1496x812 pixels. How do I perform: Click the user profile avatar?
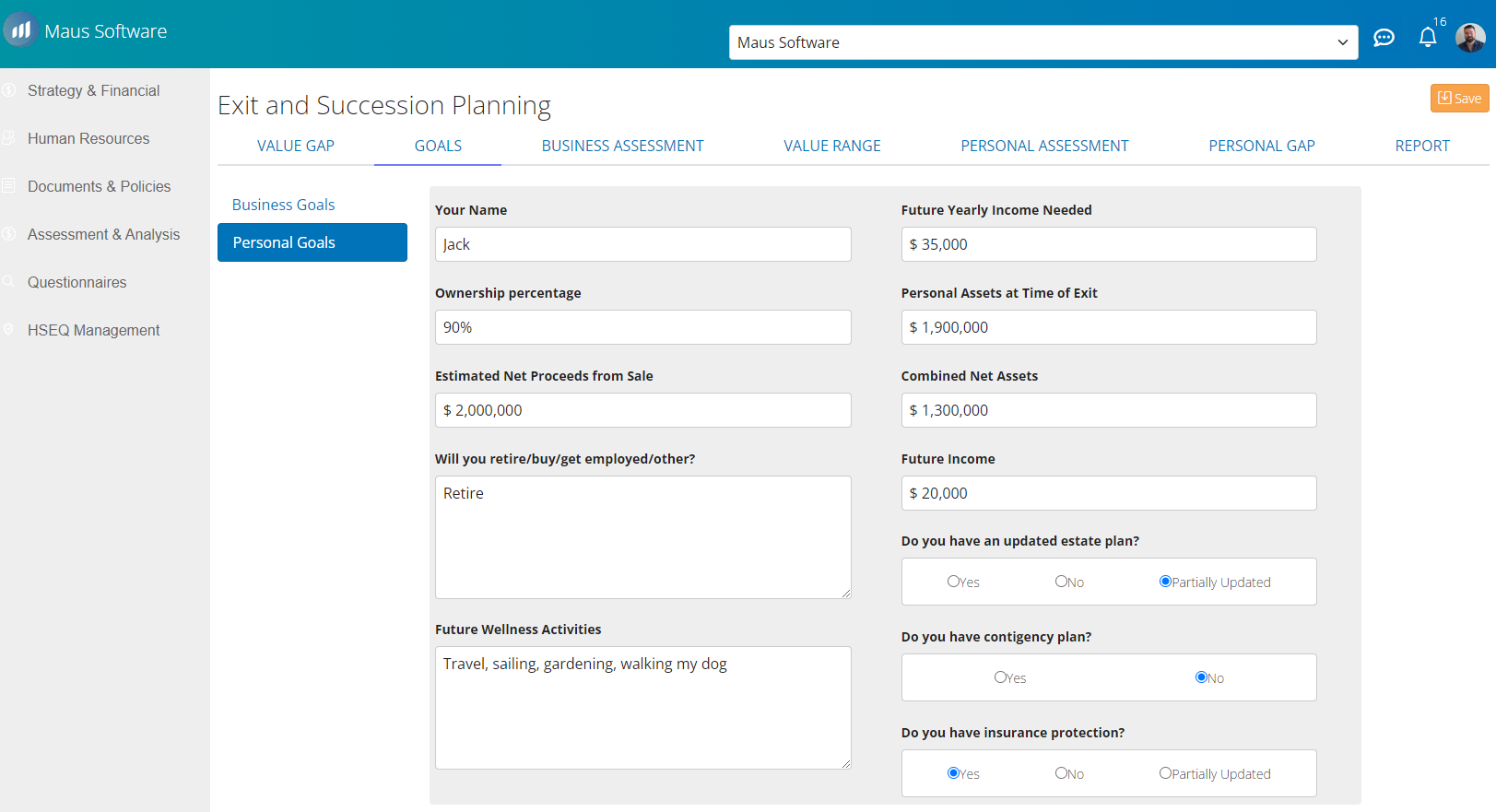[1469, 38]
